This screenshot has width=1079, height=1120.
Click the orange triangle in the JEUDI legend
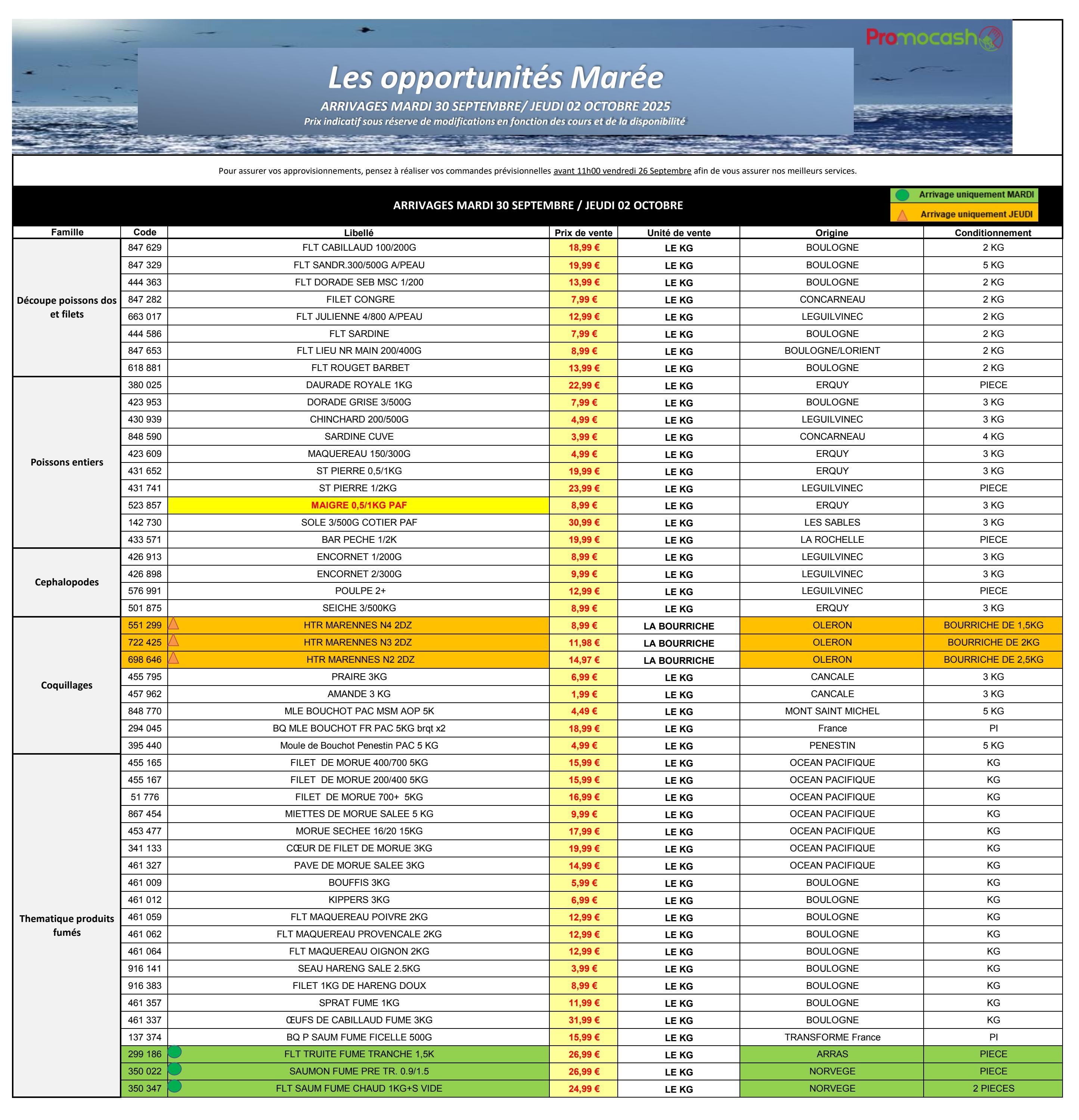click(x=902, y=216)
